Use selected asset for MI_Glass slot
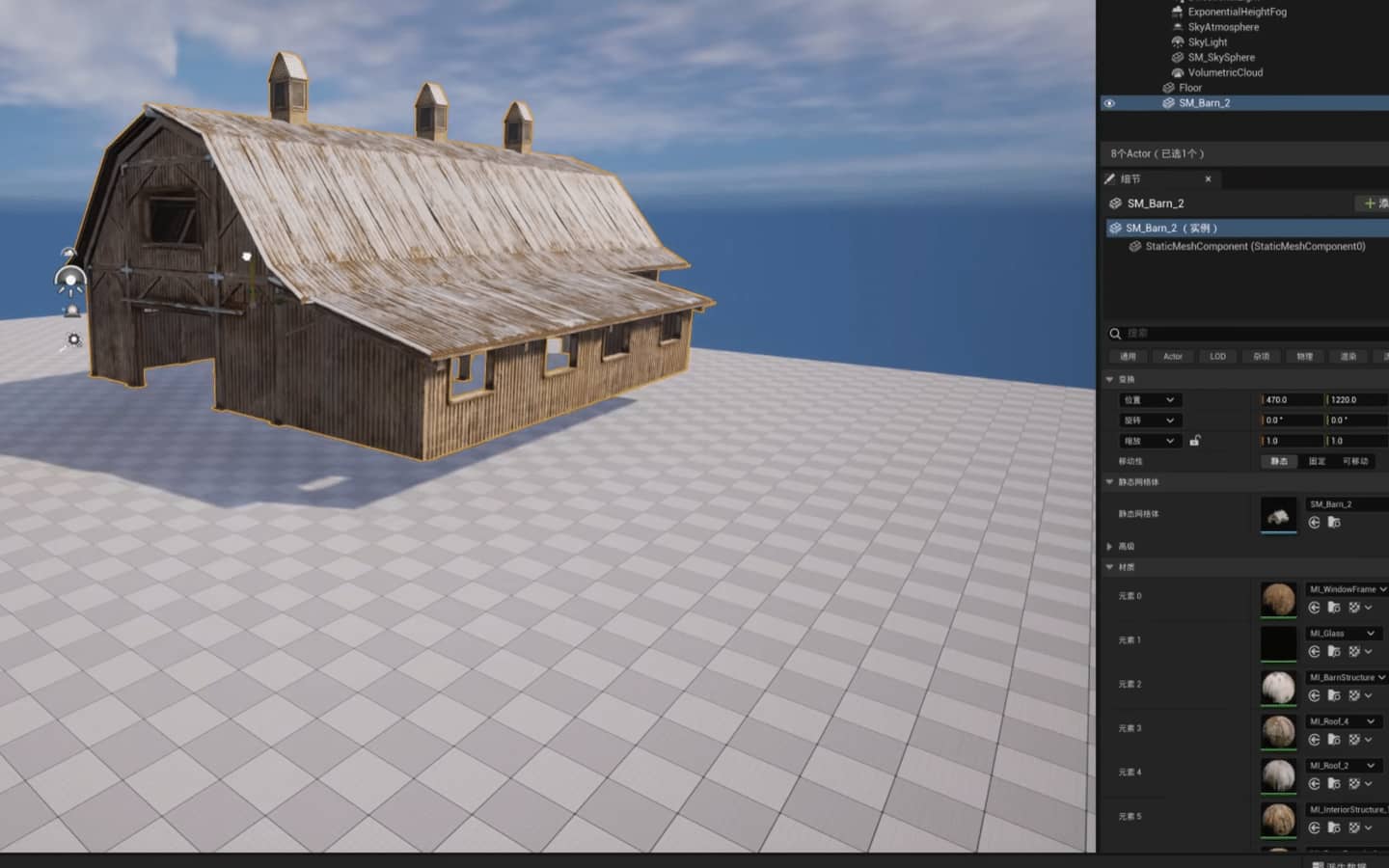 (1314, 651)
